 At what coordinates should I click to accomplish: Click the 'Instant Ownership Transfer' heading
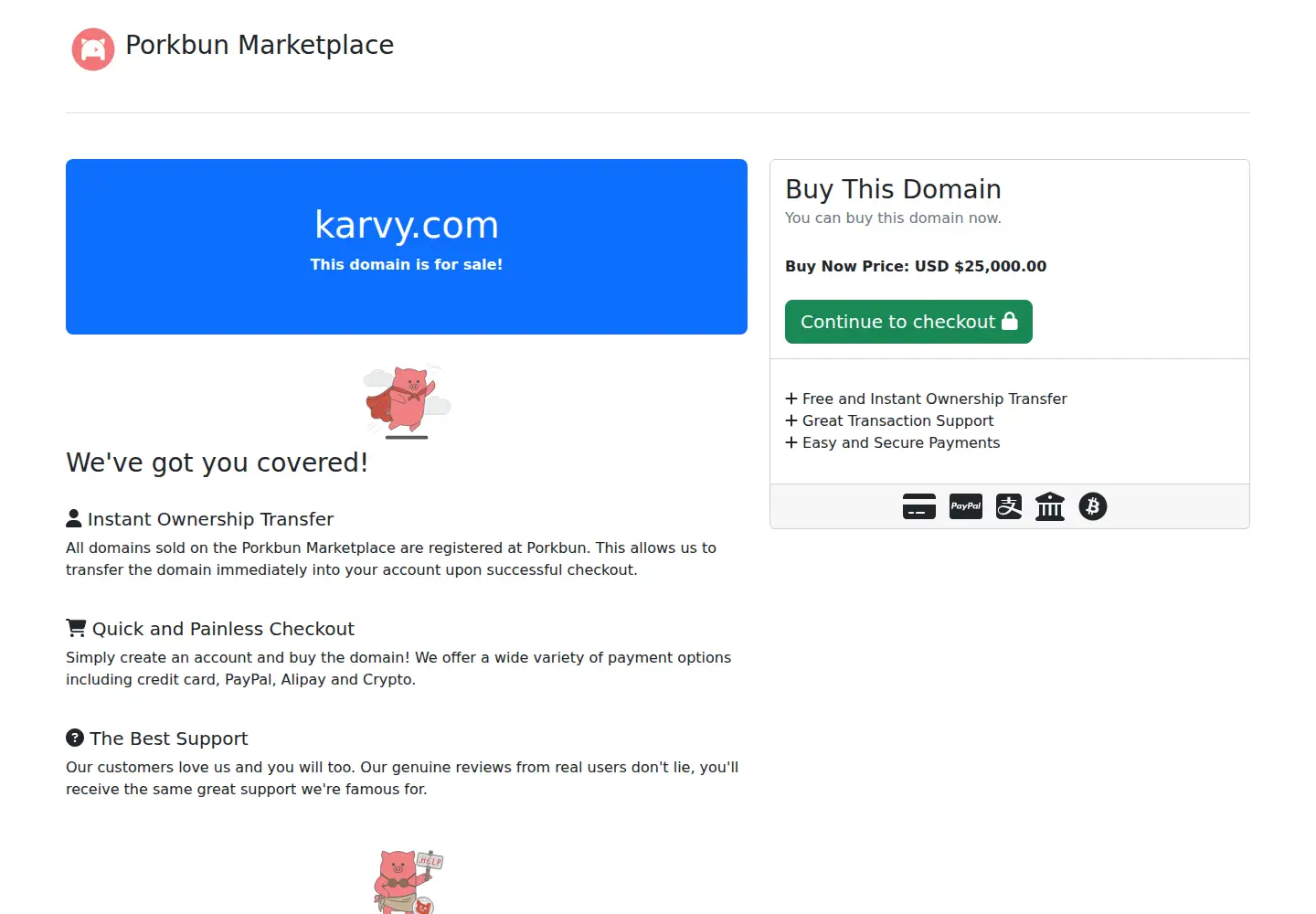point(210,519)
